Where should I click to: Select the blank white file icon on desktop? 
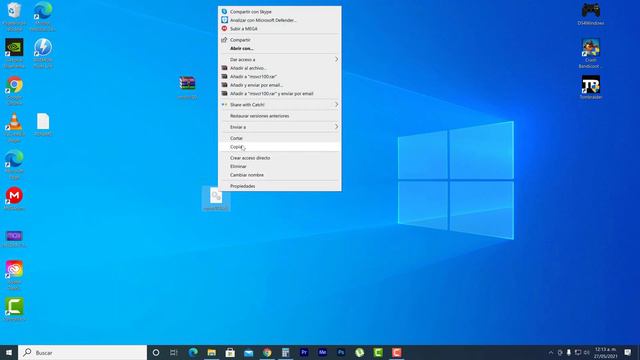[43, 124]
